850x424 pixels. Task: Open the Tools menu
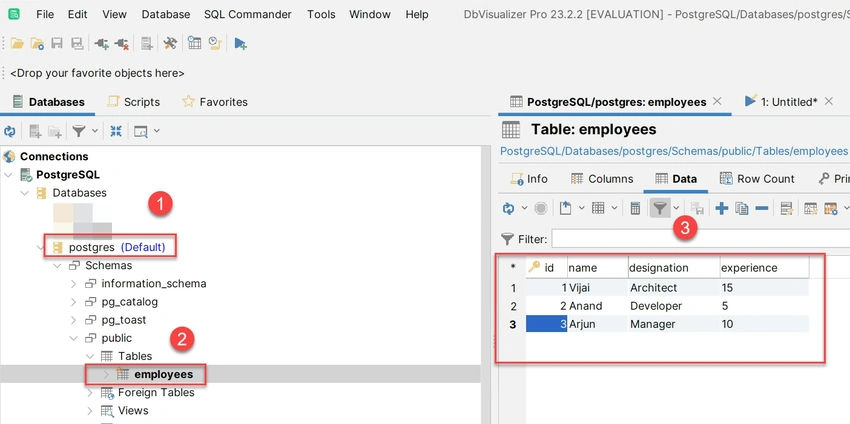(x=321, y=15)
